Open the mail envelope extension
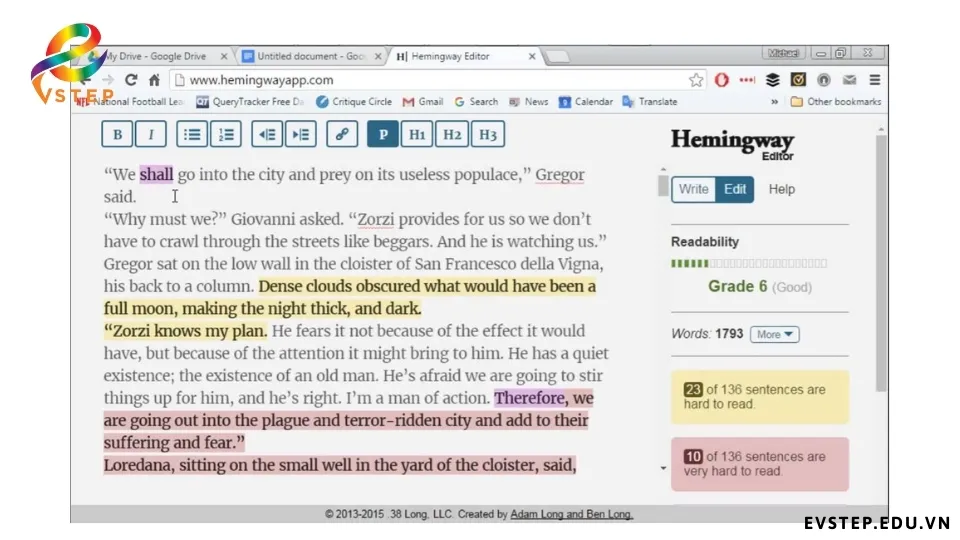The image size is (960, 540). tap(849, 80)
